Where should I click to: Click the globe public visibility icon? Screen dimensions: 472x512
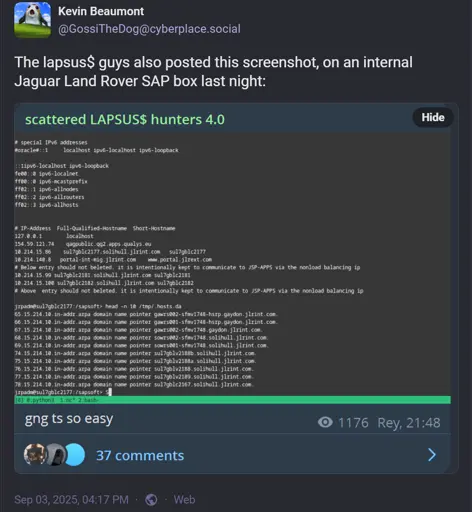(151, 500)
